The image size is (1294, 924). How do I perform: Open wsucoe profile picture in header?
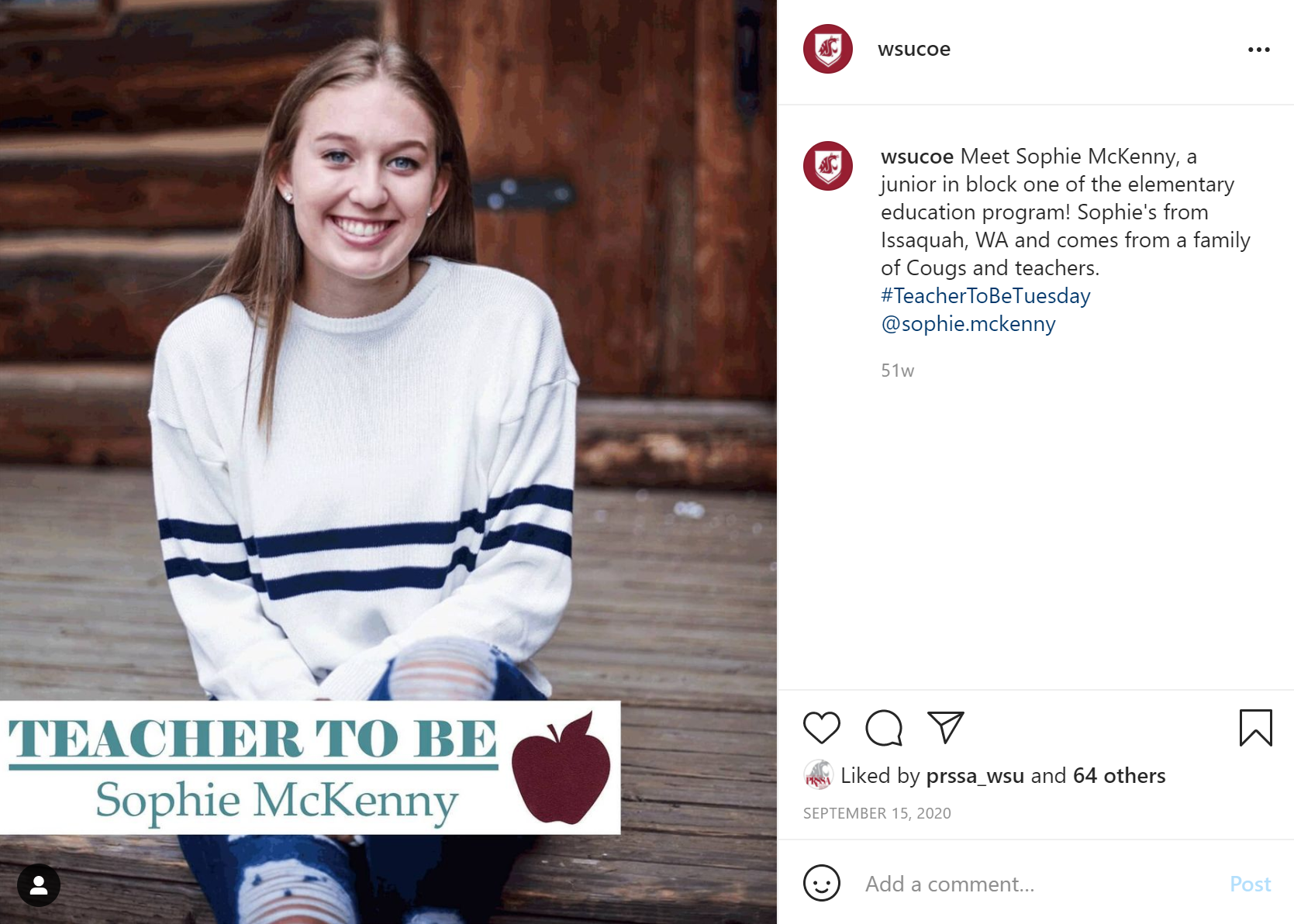(x=828, y=49)
